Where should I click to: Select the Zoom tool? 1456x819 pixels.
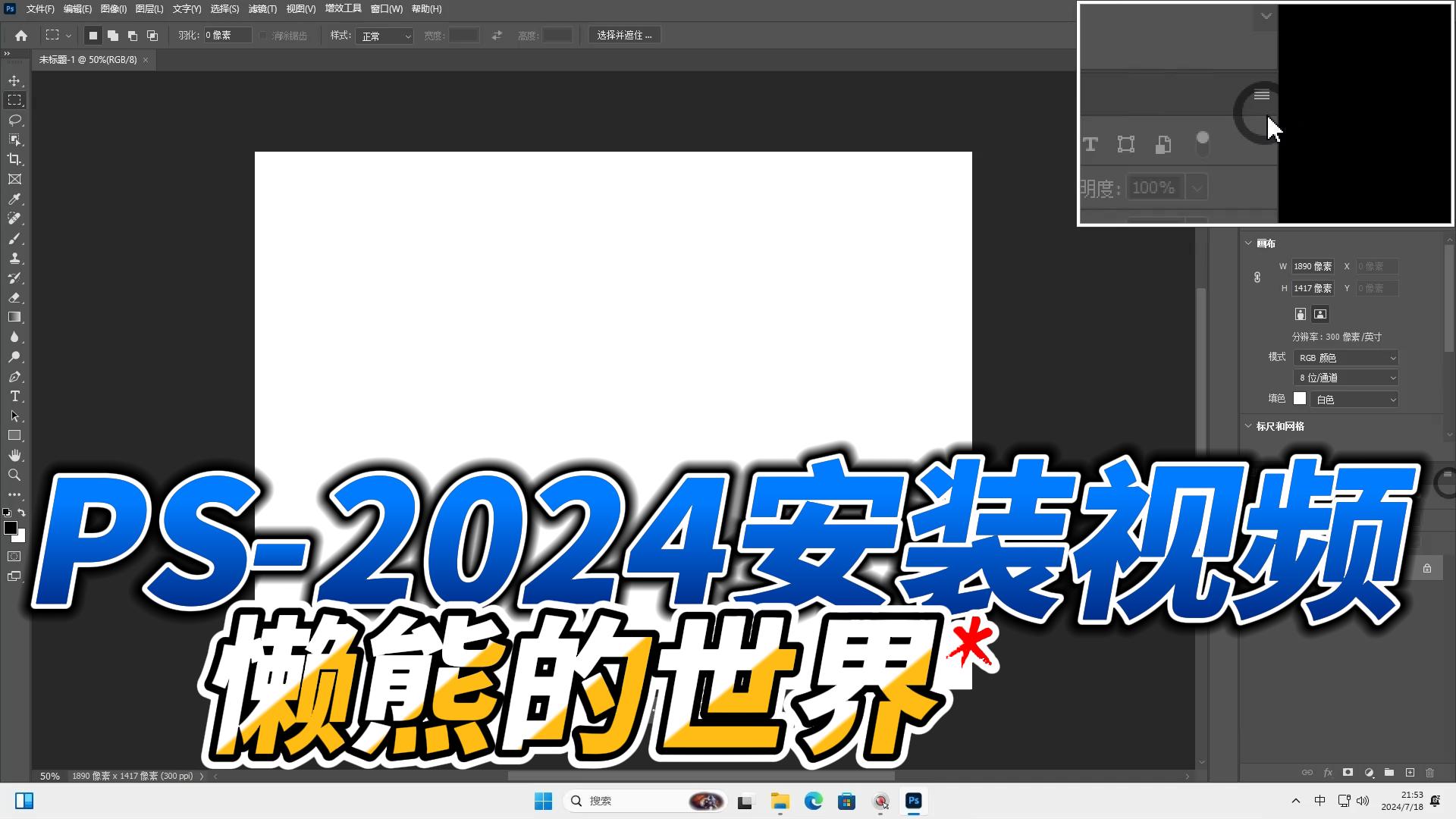pos(14,475)
